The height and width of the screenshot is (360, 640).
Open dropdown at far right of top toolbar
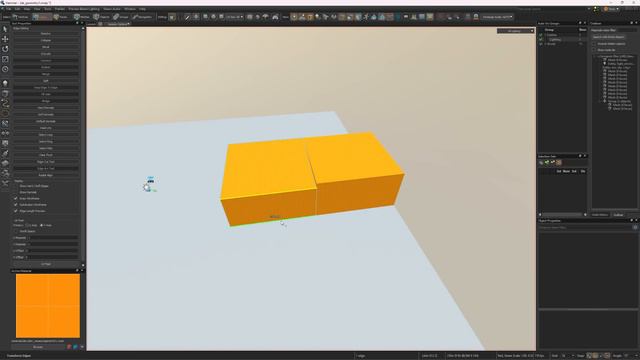point(497,17)
